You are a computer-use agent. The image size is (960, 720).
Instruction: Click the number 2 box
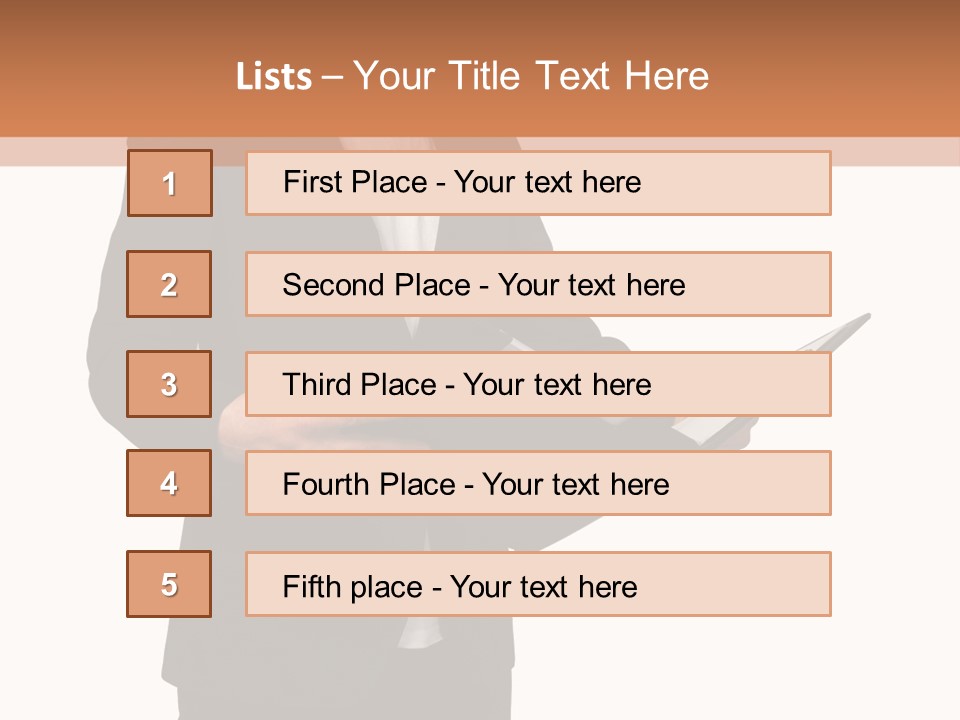[x=169, y=284]
